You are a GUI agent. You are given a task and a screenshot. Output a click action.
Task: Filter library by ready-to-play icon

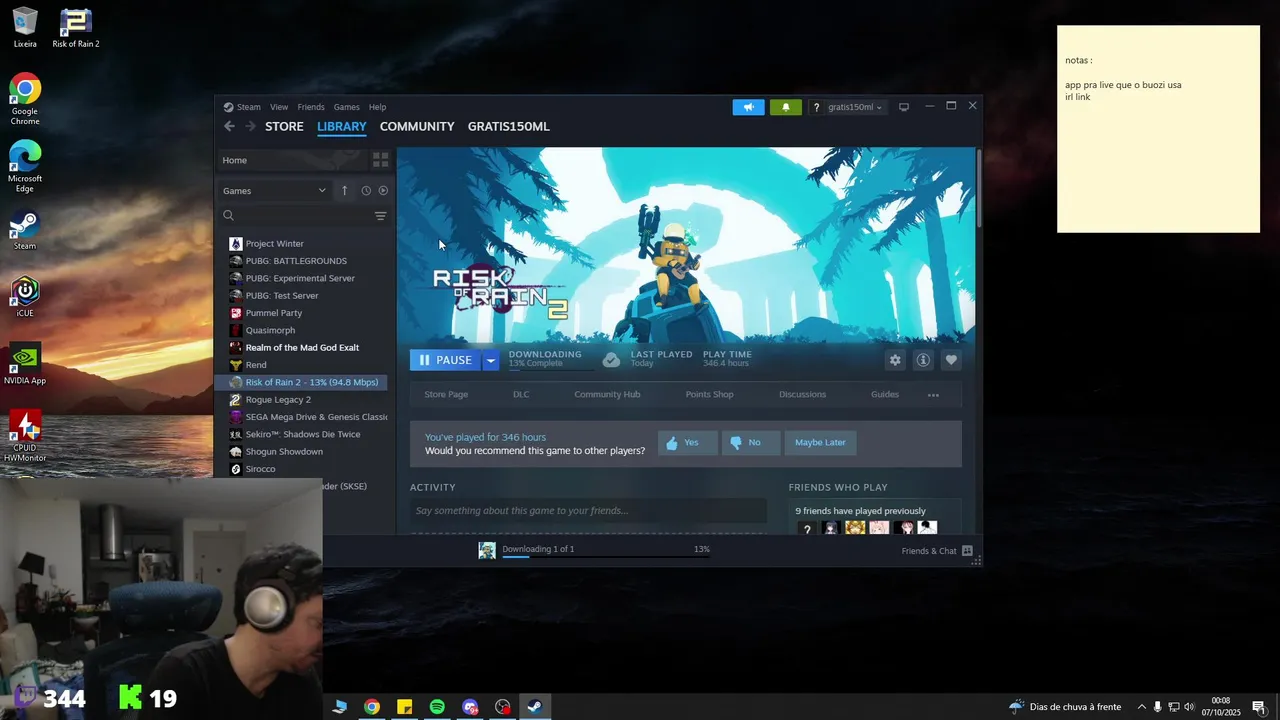[383, 190]
